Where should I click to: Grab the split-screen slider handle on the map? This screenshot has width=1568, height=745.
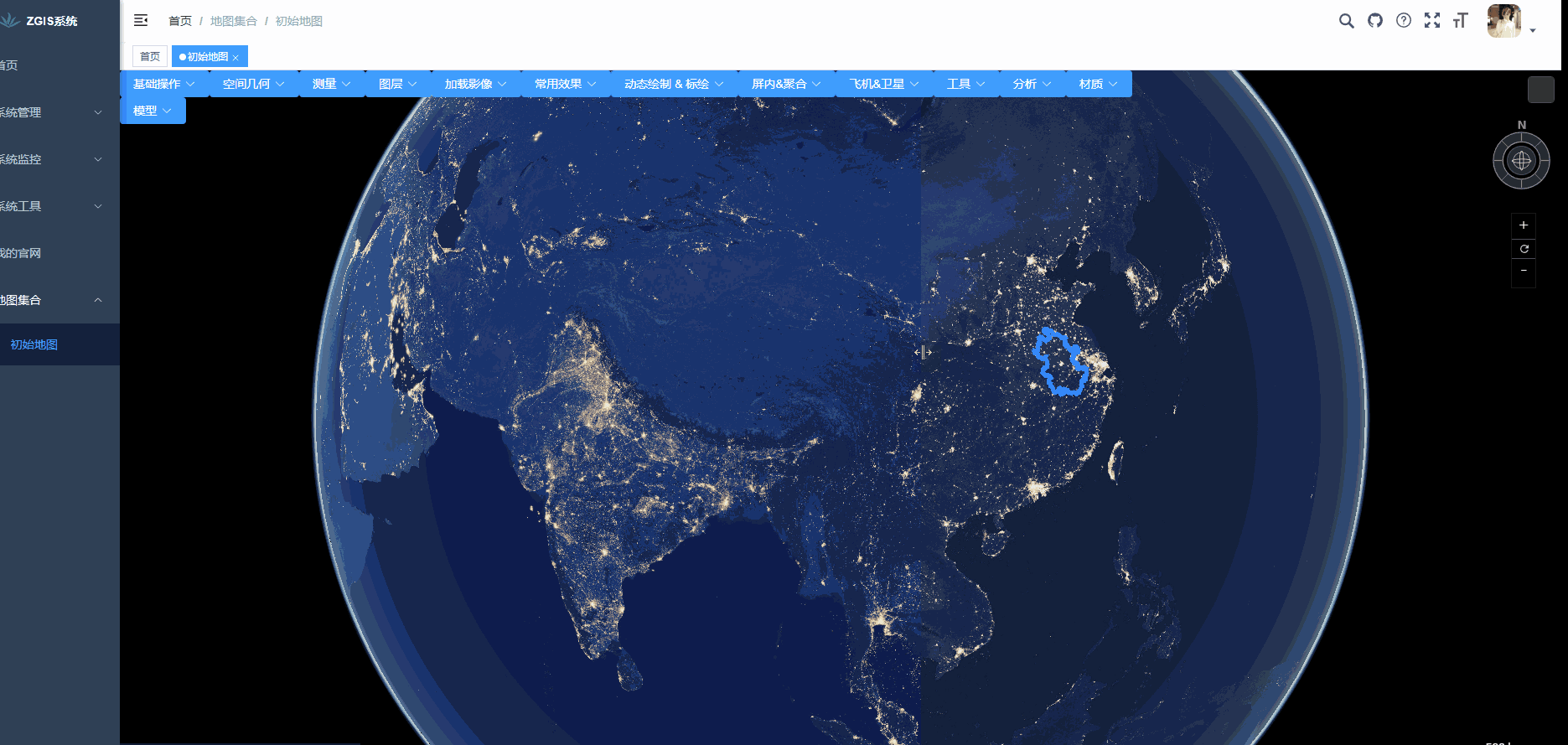pos(923,352)
